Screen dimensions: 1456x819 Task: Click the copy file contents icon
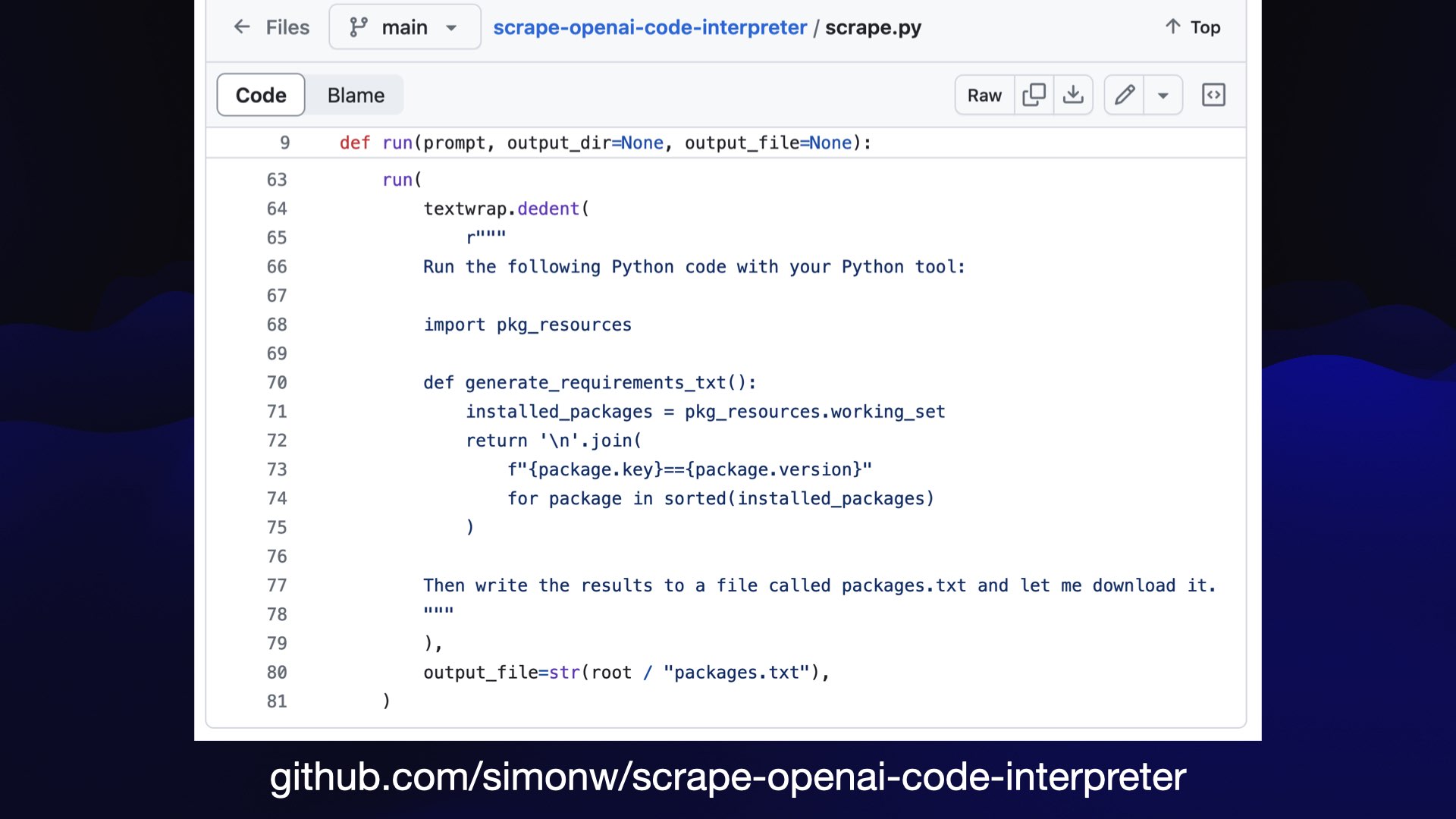(1035, 95)
